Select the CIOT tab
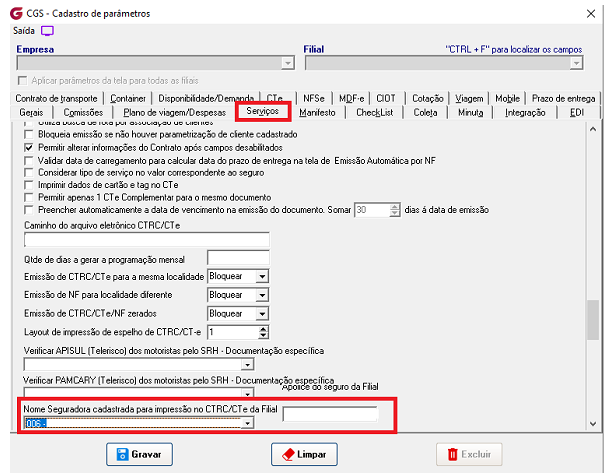The width and height of the screenshot is (605, 473). click(386, 99)
